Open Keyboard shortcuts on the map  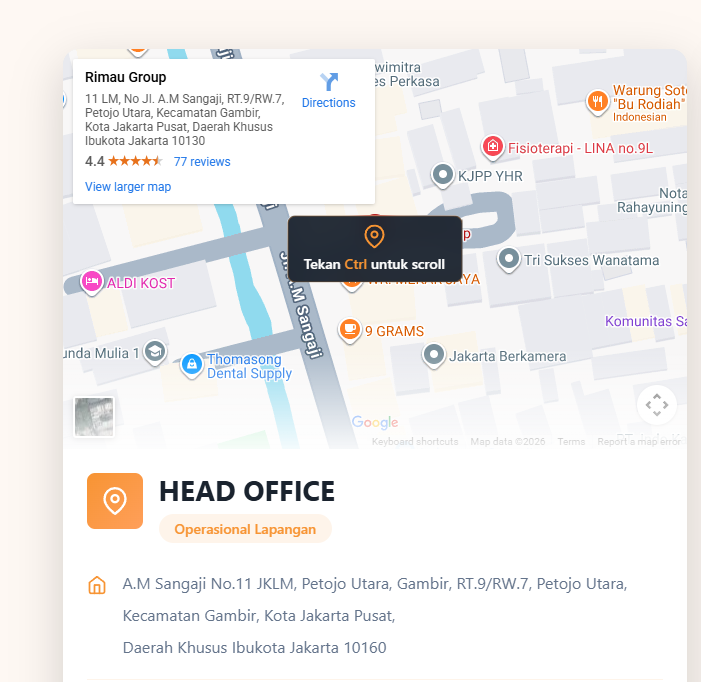[x=415, y=442]
